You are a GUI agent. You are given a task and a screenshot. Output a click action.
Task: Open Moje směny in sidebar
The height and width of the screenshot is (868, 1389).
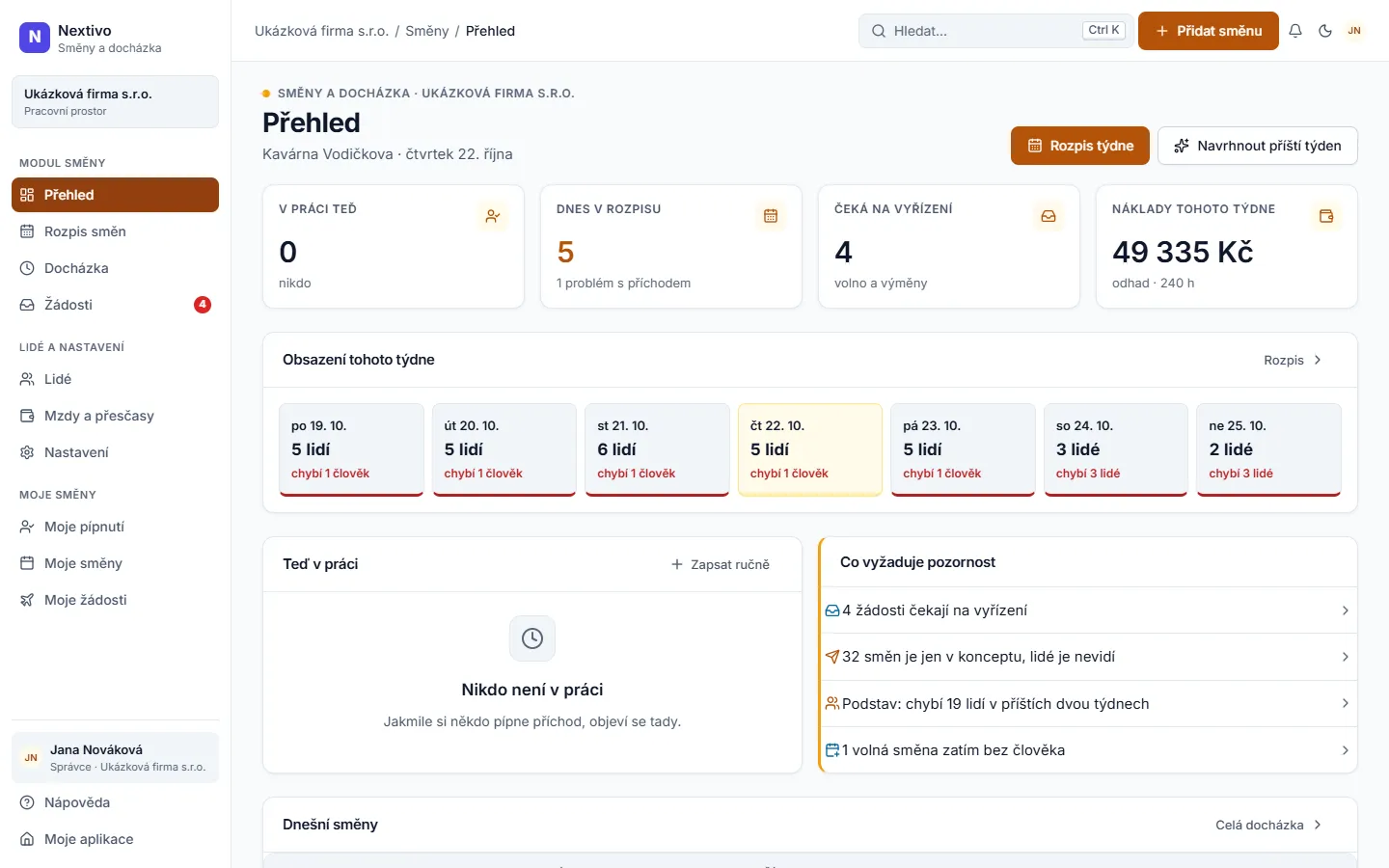[x=115, y=563]
